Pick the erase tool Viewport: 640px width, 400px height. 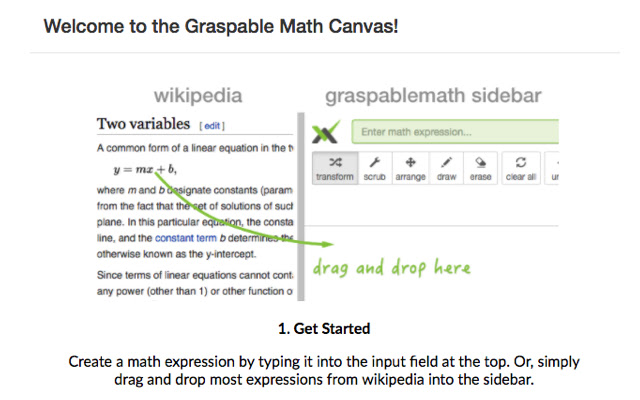point(481,167)
